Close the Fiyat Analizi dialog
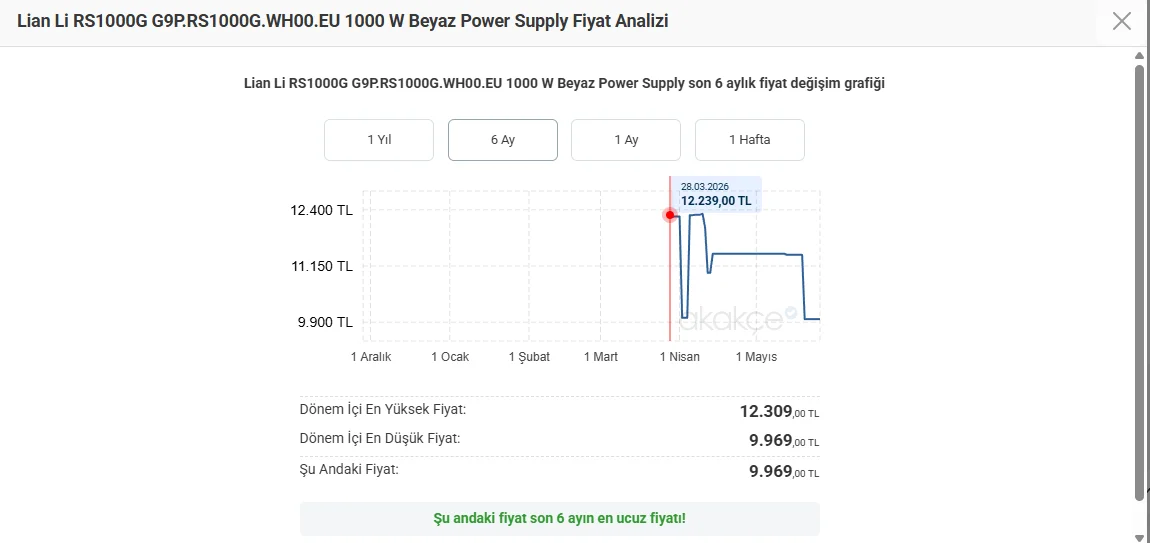The width and height of the screenshot is (1150, 543). pos(1121,21)
